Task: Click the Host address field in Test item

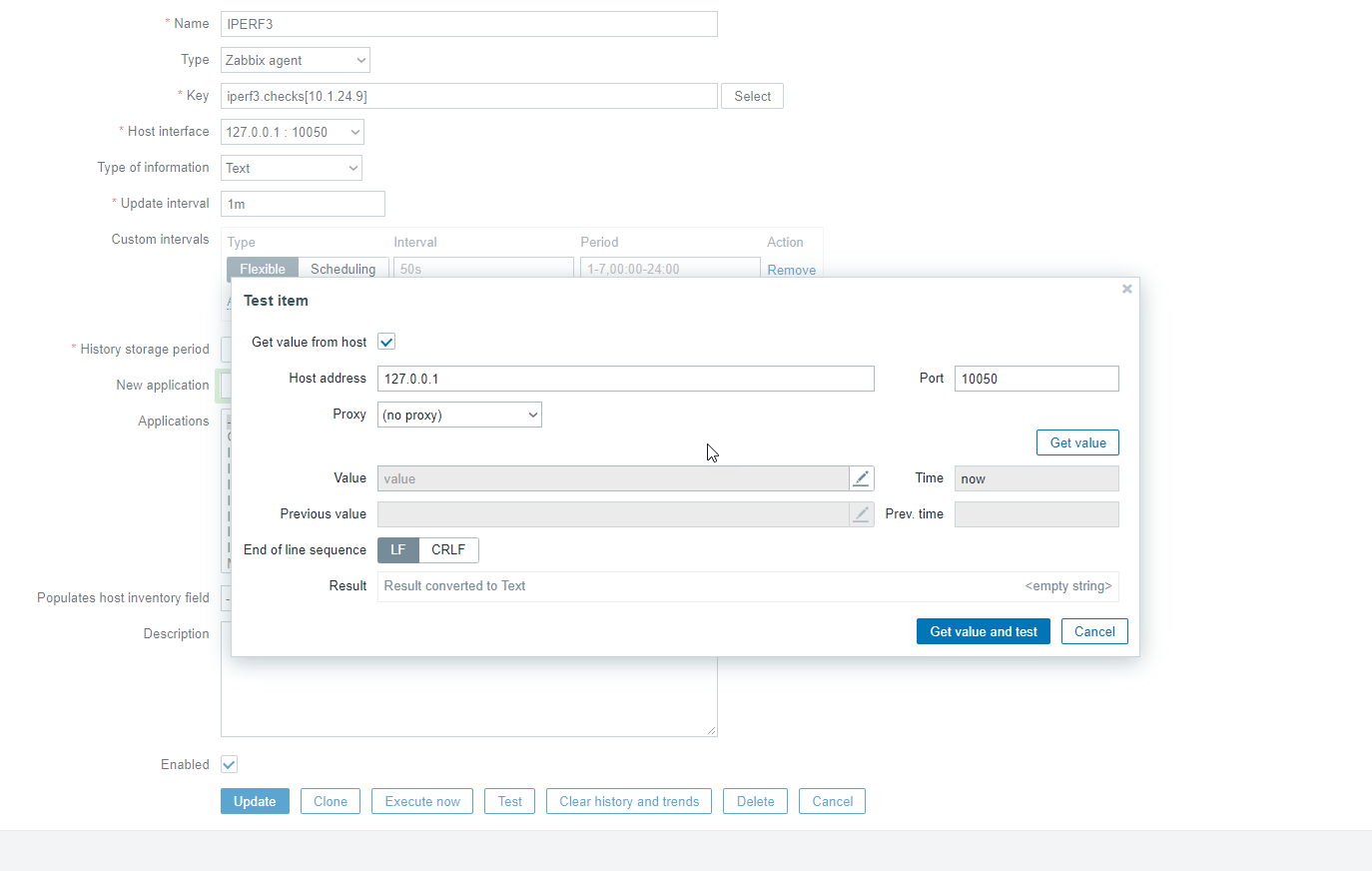Action: pyautogui.click(x=626, y=379)
